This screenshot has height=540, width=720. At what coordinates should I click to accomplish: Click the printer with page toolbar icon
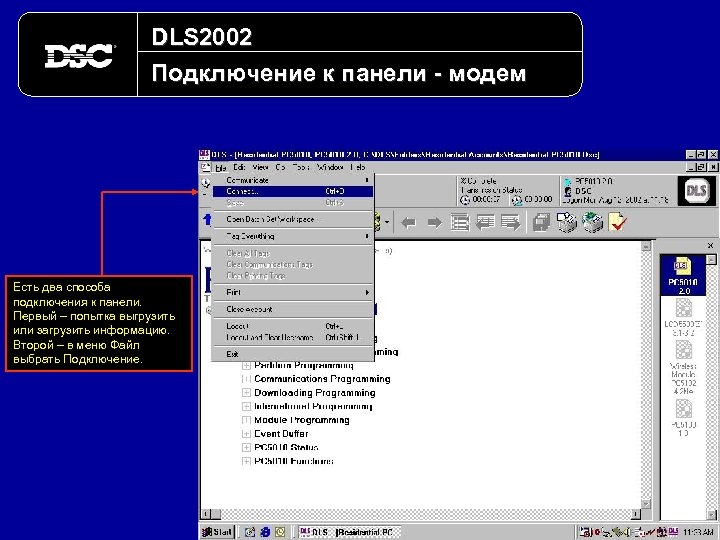(x=567, y=222)
